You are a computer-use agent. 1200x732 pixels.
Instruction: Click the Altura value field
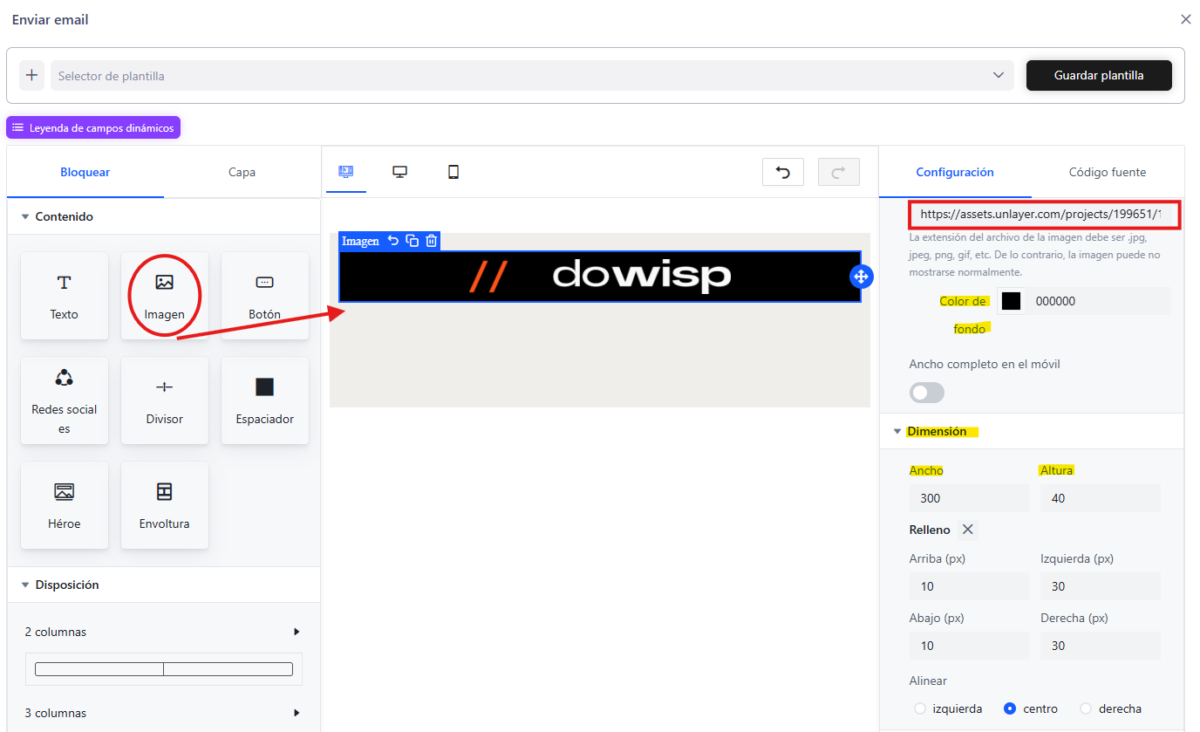[1100, 498]
